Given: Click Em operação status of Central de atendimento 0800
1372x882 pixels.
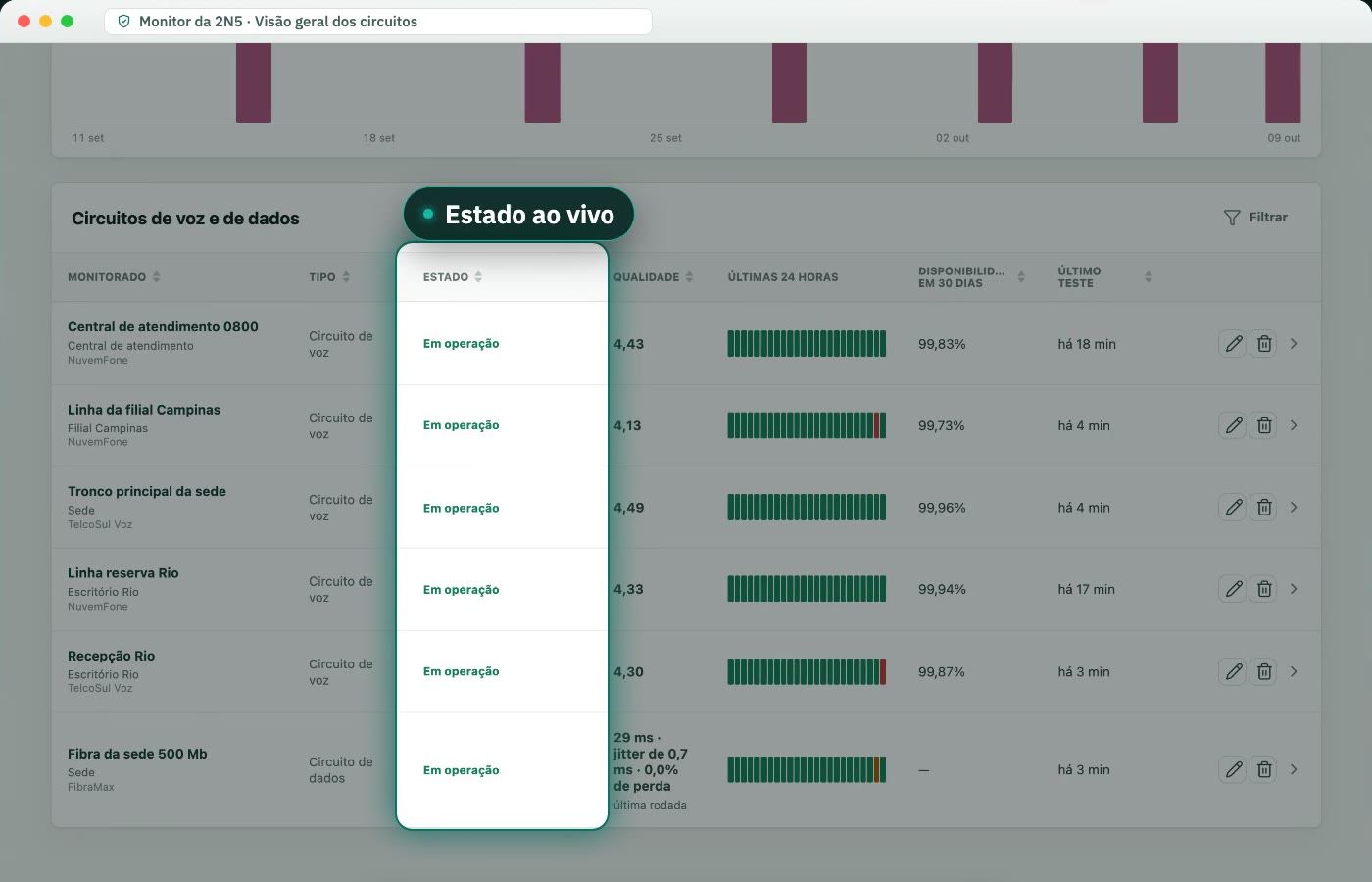Looking at the screenshot, I should click(x=462, y=344).
